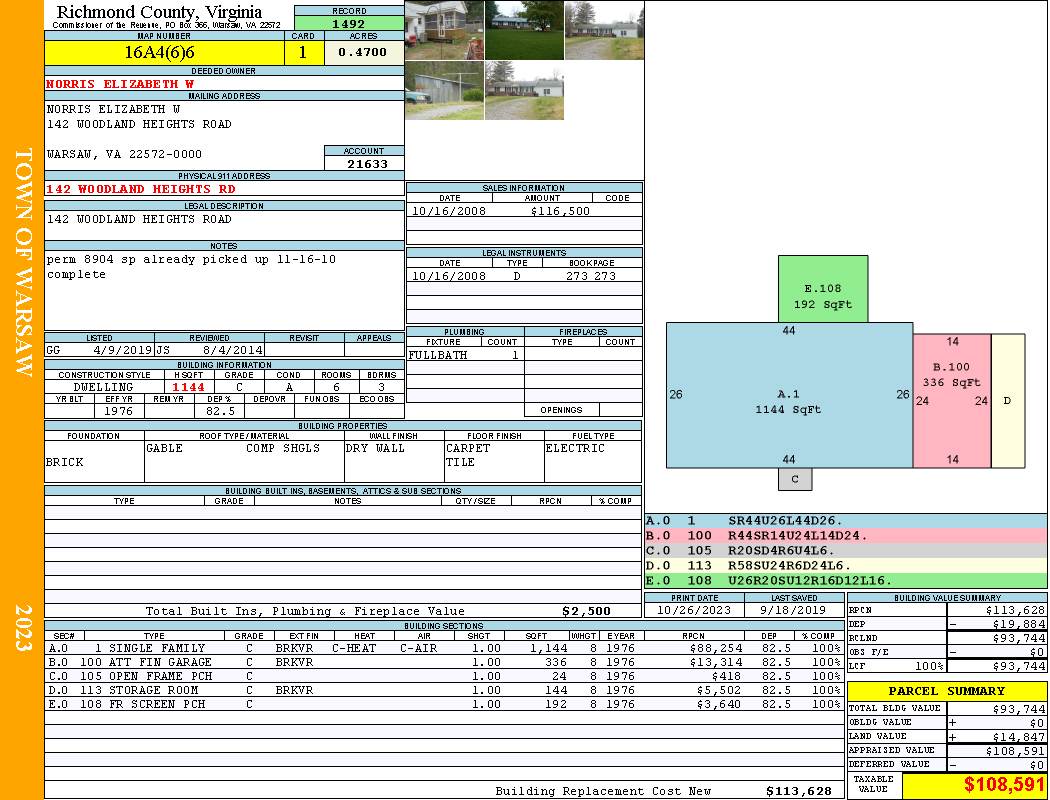
Task: Click the green record number 1492 box
Action: [349, 24]
